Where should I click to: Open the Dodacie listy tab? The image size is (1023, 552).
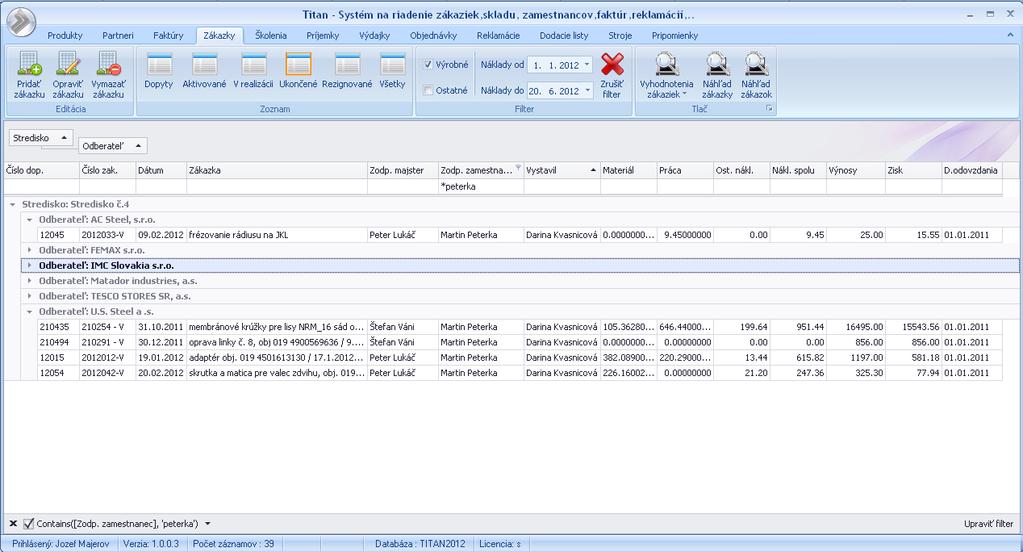564,35
